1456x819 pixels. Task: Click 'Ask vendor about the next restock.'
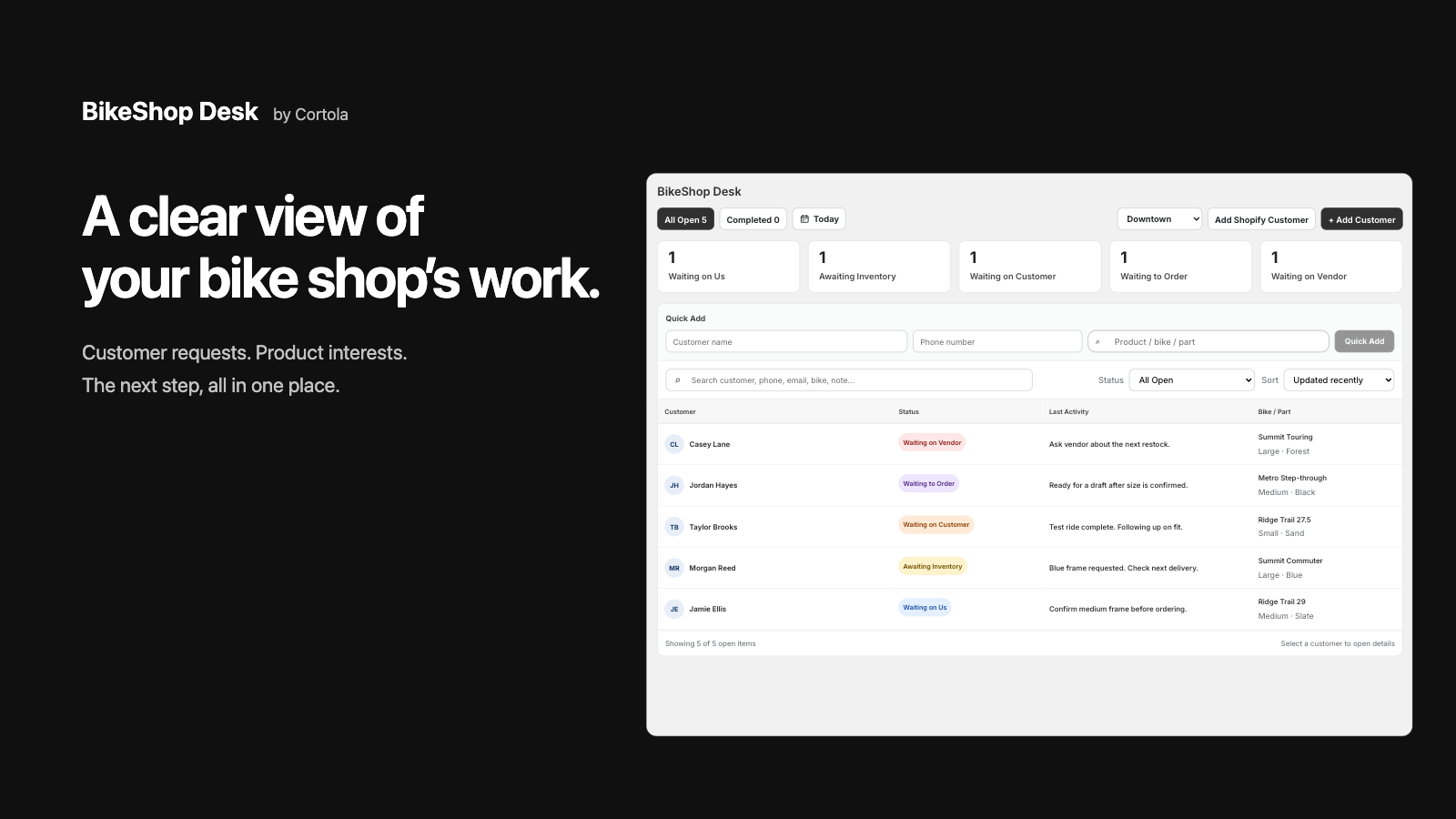point(1109,445)
